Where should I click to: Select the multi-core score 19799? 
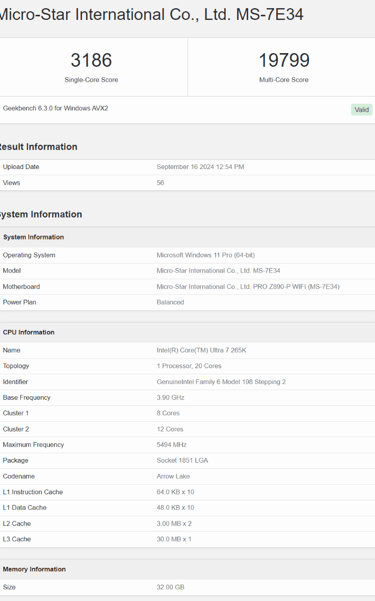(284, 60)
